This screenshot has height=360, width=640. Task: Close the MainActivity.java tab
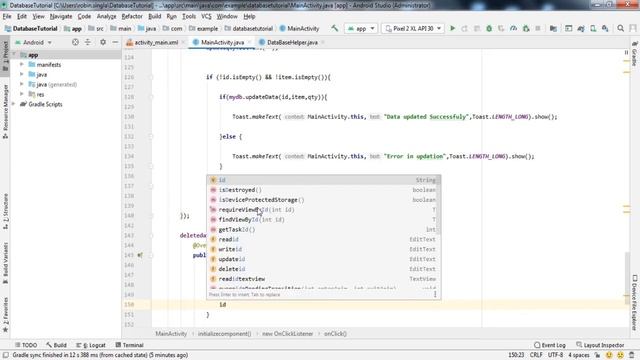click(249, 42)
